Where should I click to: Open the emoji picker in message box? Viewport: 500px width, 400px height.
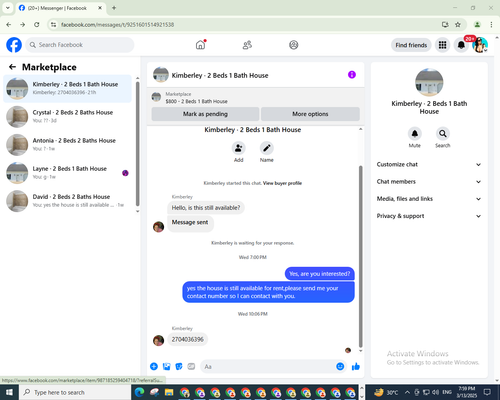[340, 366]
